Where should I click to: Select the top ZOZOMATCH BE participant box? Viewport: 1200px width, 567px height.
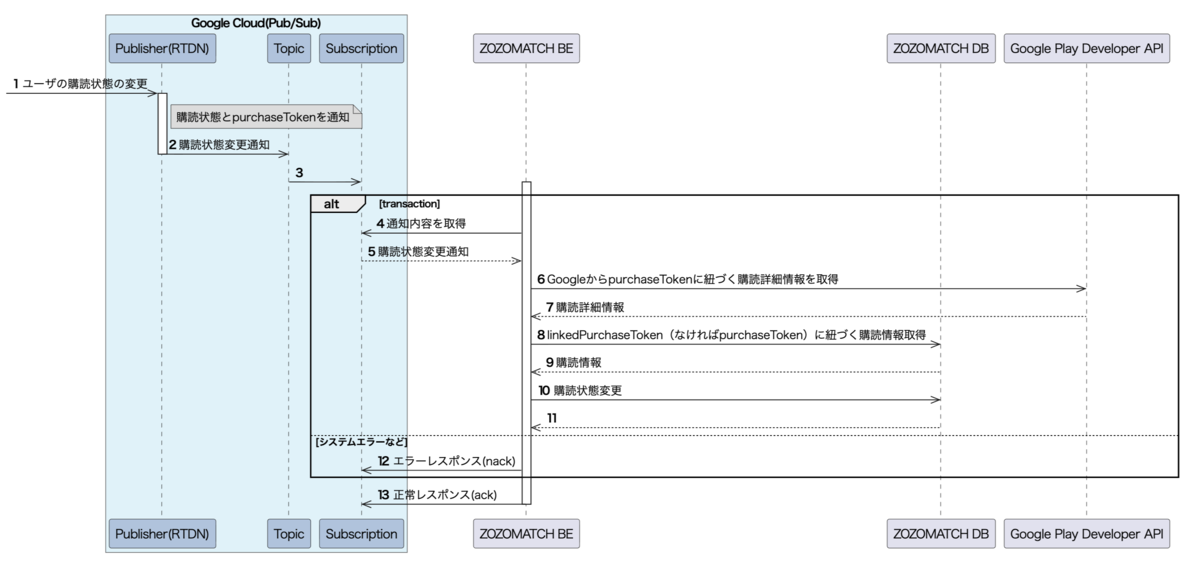pos(526,47)
